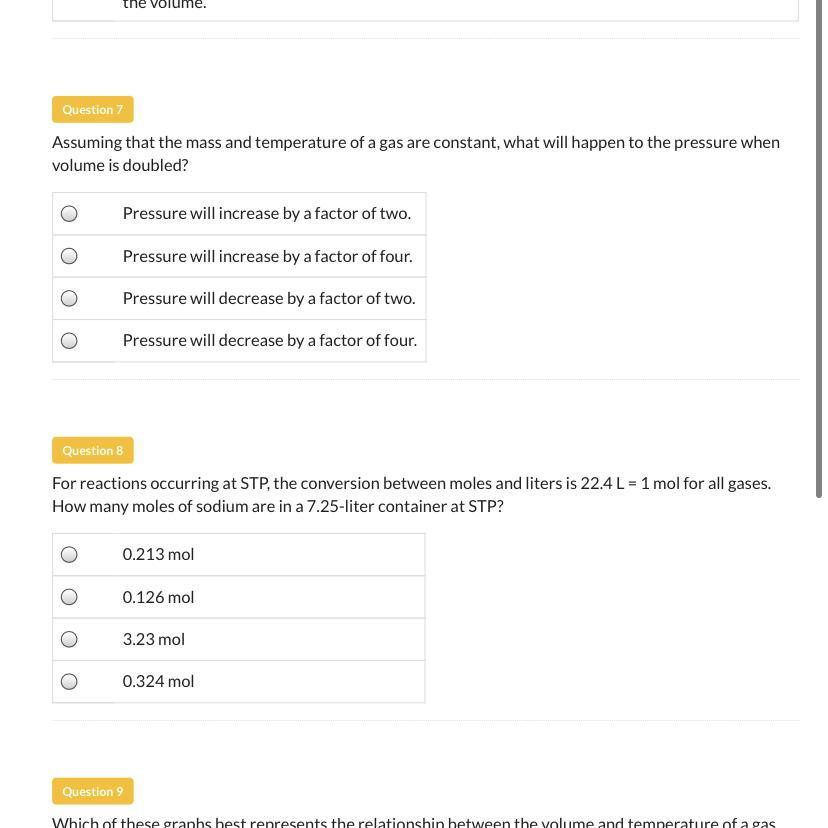Click the '0.324 mol' answer text
The image size is (828, 828).
click(x=158, y=681)
